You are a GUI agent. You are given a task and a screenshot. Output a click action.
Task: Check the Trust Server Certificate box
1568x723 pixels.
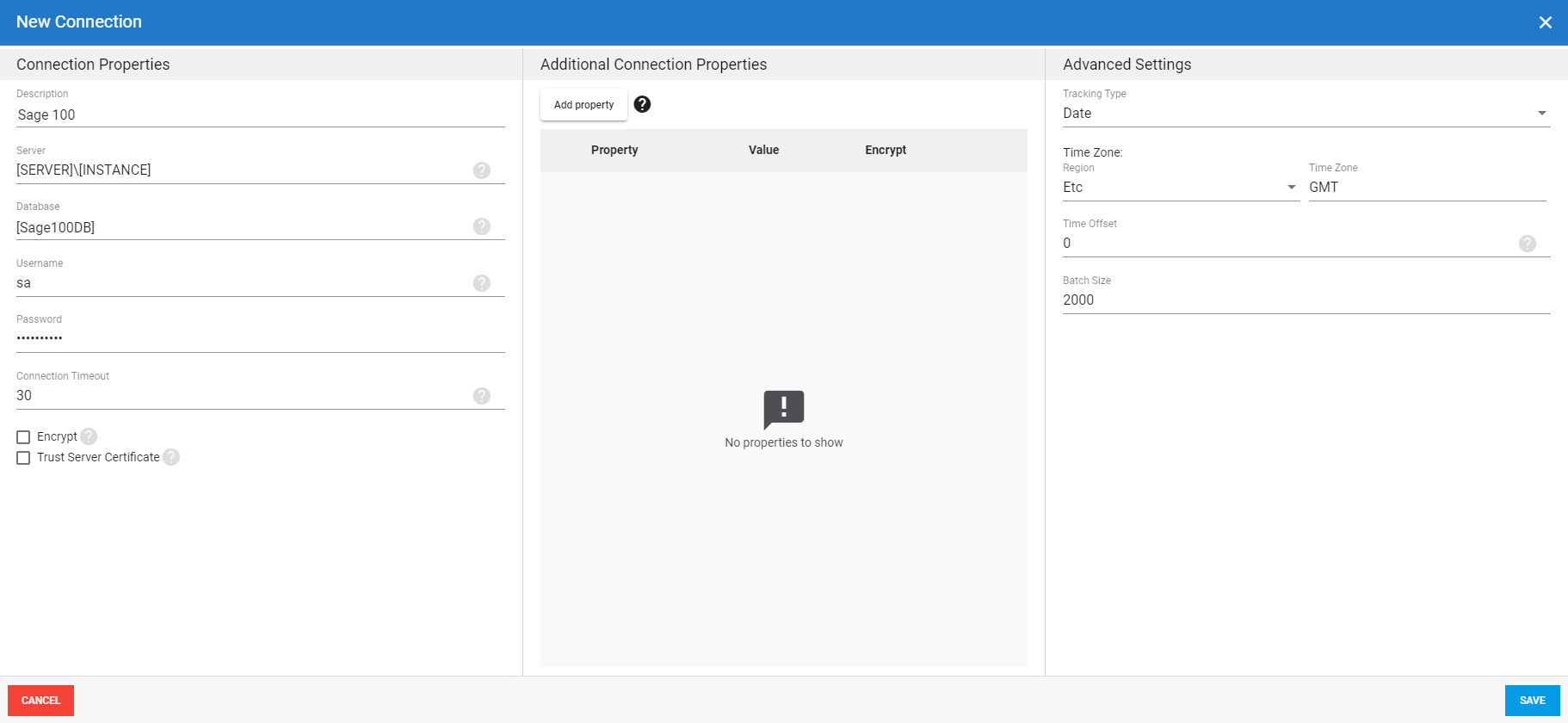(23, 458)
